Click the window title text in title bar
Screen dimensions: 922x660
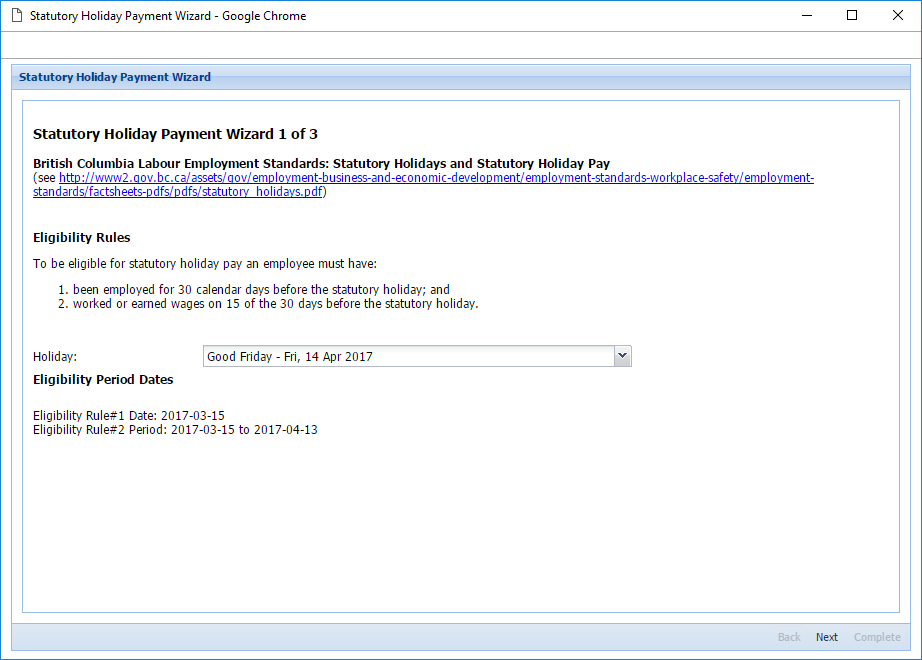click(168, 16)
